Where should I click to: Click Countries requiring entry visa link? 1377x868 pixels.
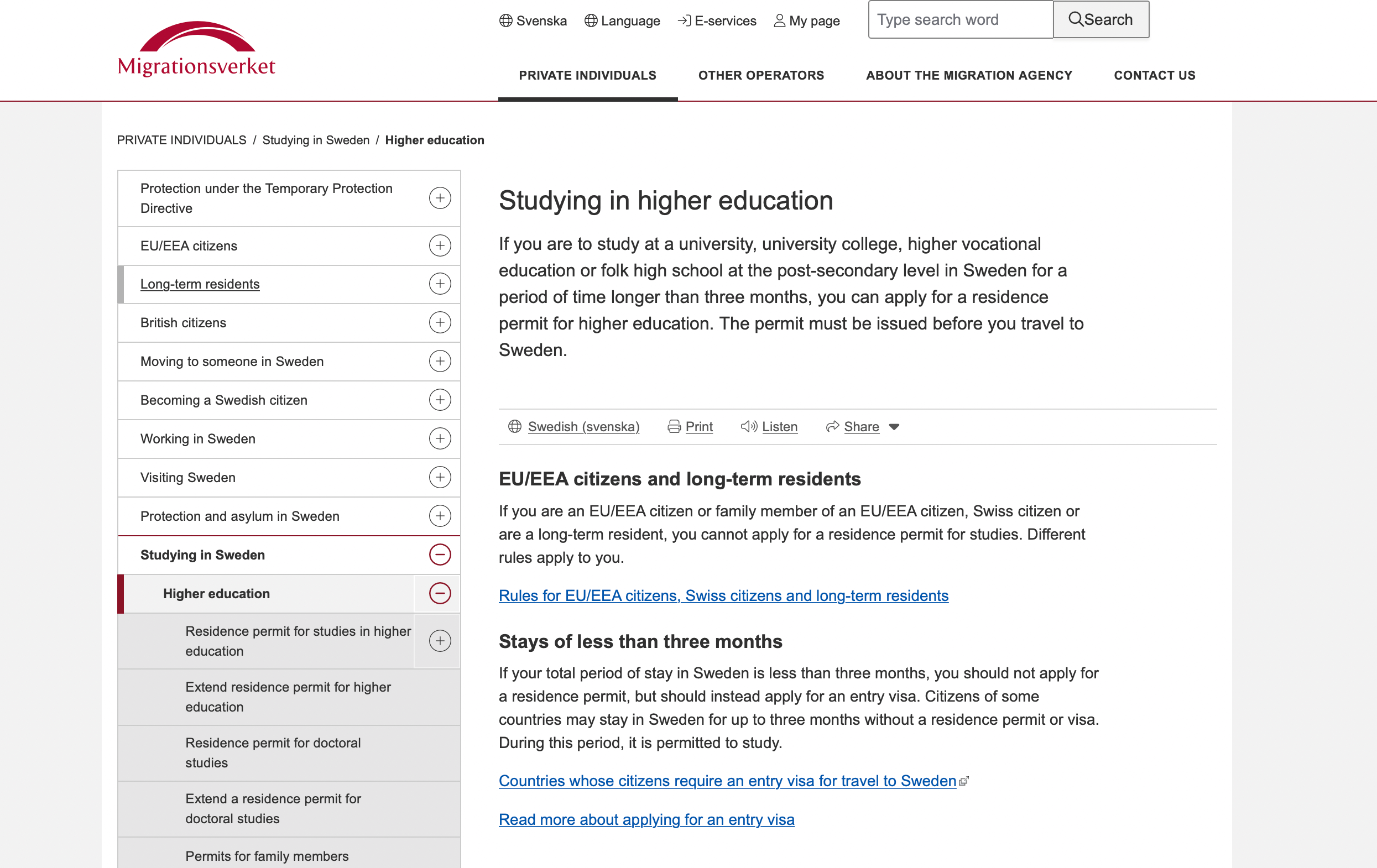[x=727, y=781]
